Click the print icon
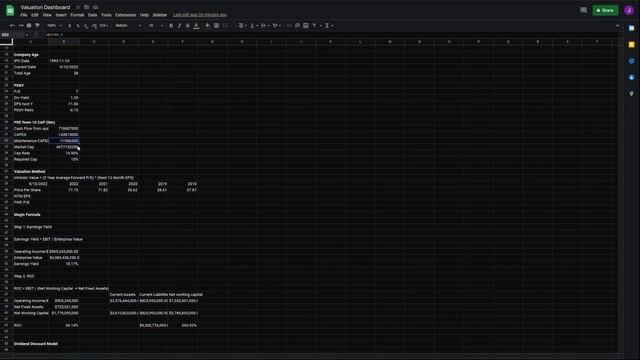The image size is (640, 360). 29,26
